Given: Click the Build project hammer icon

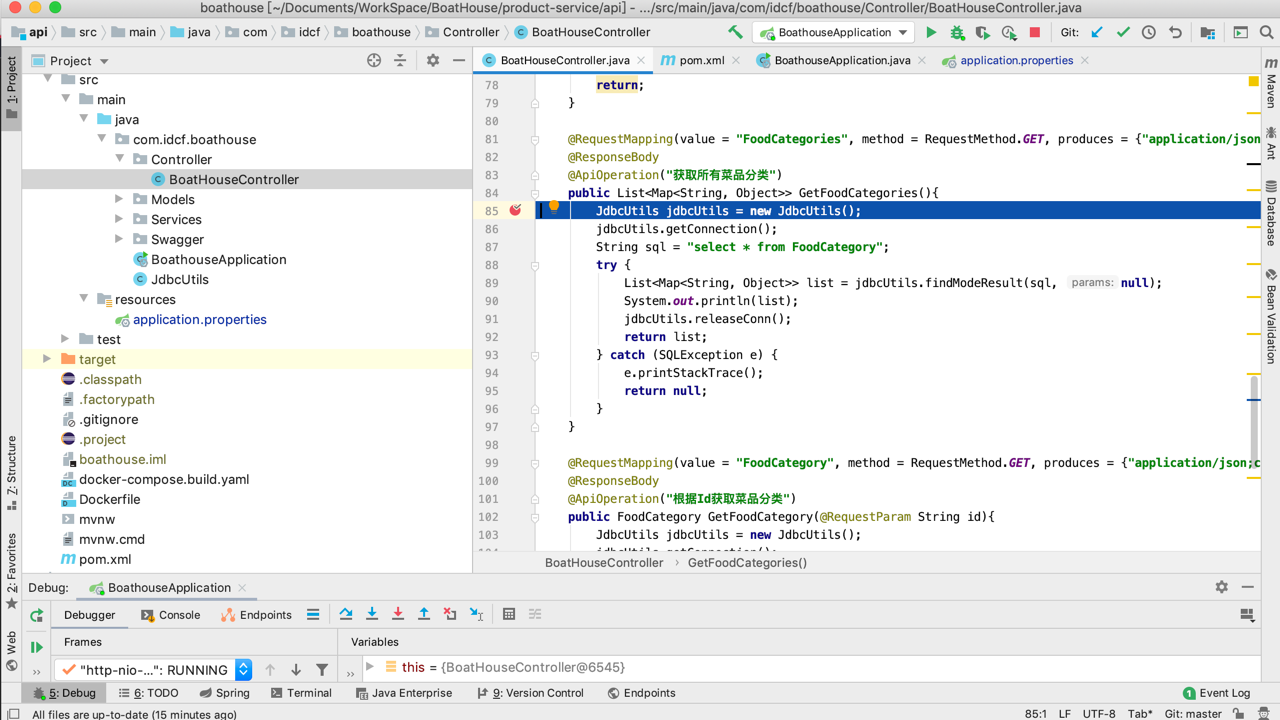Looking at the screenshot, I should pos(735,32).
